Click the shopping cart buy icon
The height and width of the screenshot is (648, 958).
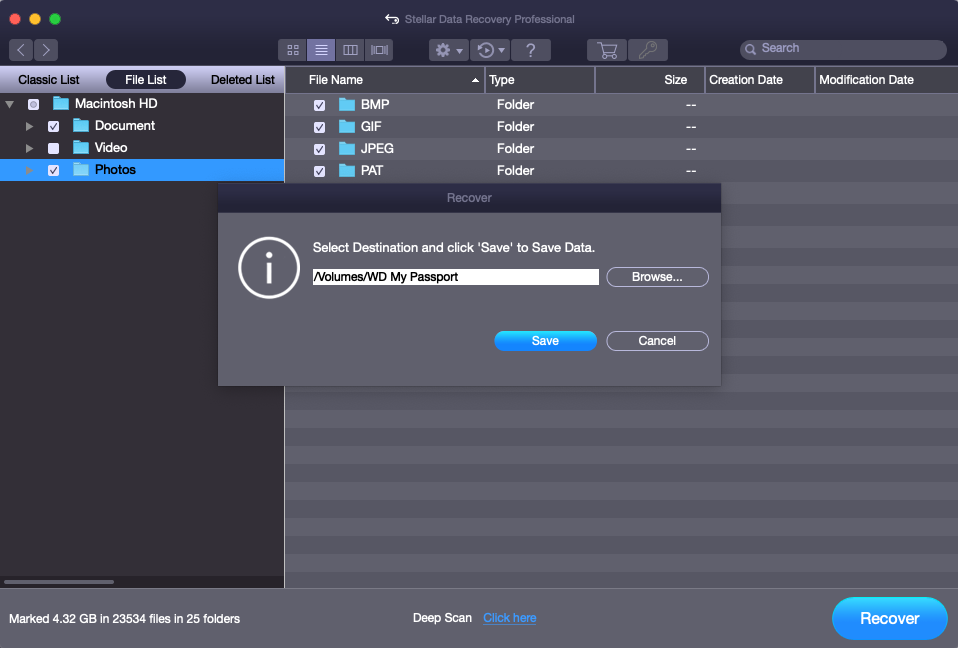coord(607,49)
